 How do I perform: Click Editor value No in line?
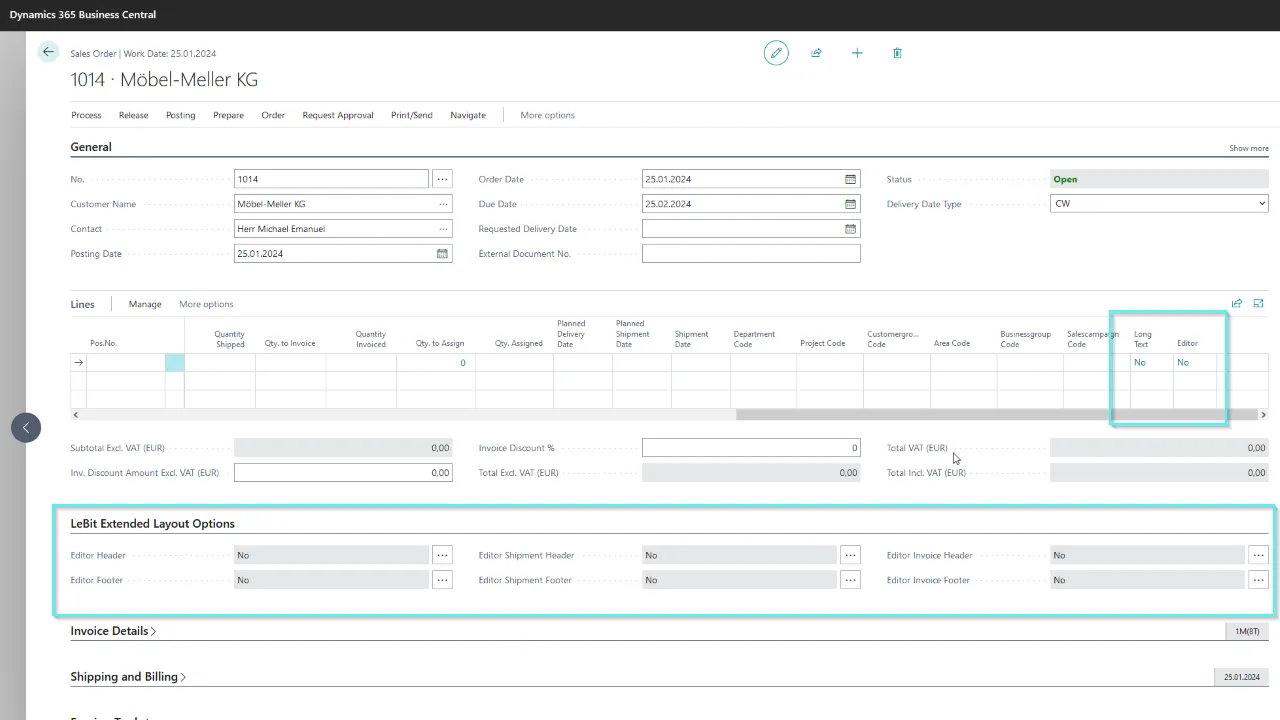click(1183, 363)
